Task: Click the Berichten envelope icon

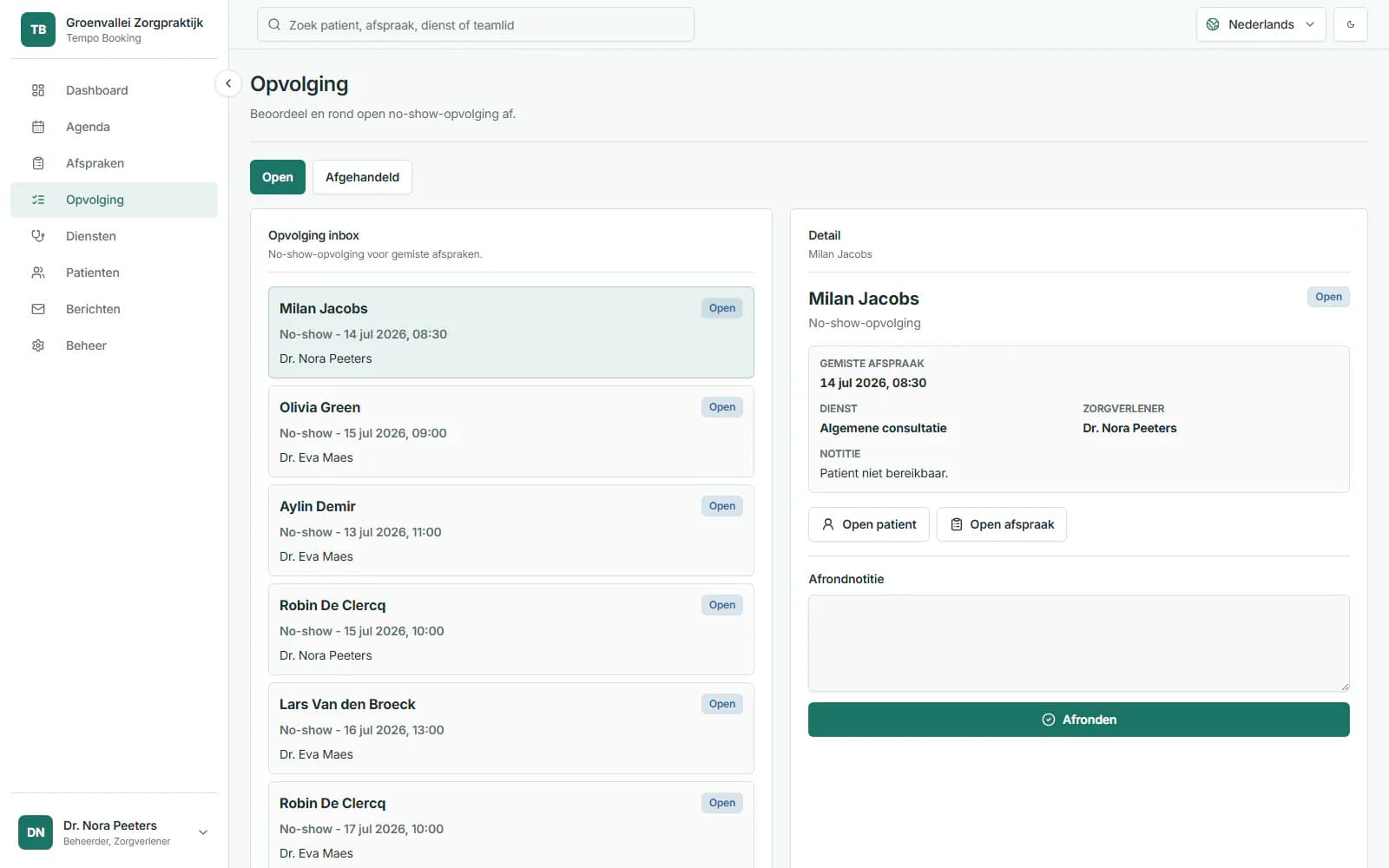Action: [38, 309]
